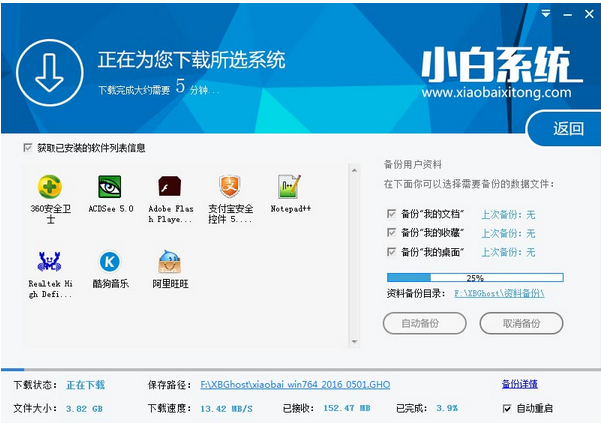The height and width of the screenshot is (426, 601).
Task: Select the 360安全卫士 software icon
Action: (x=49, y=187)
